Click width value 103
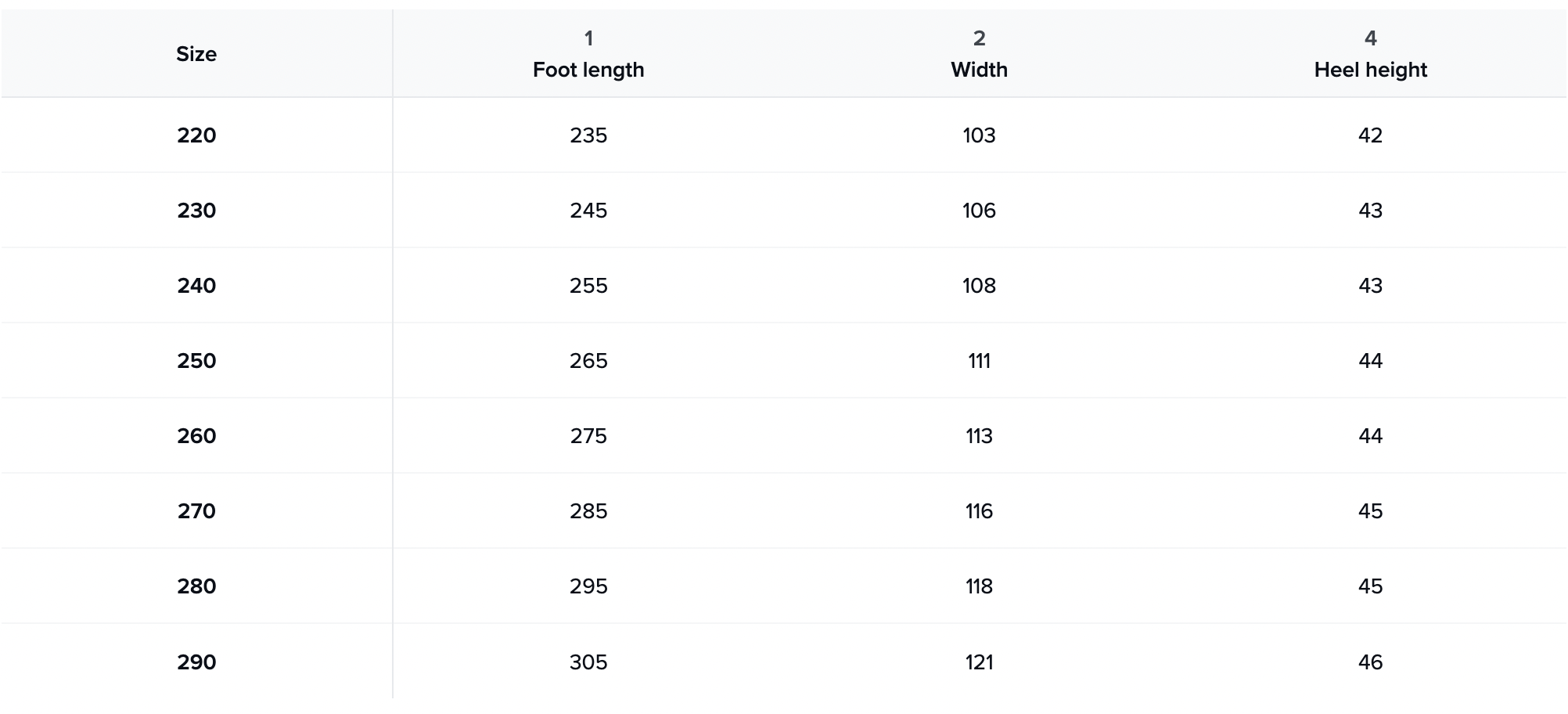The image size is (1568, 714). (x=979, y=135)
